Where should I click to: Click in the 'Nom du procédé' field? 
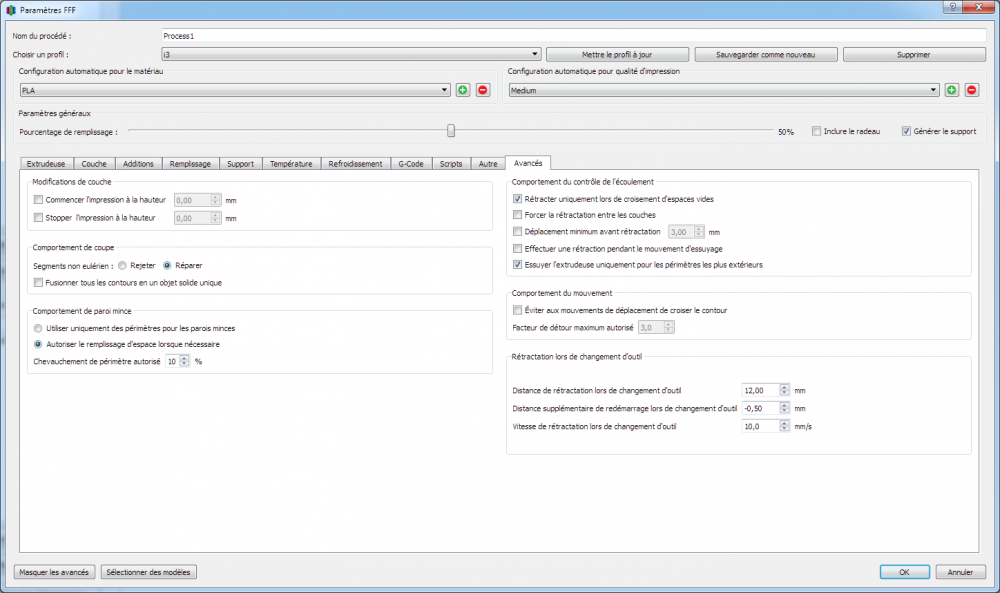(573, 36)
